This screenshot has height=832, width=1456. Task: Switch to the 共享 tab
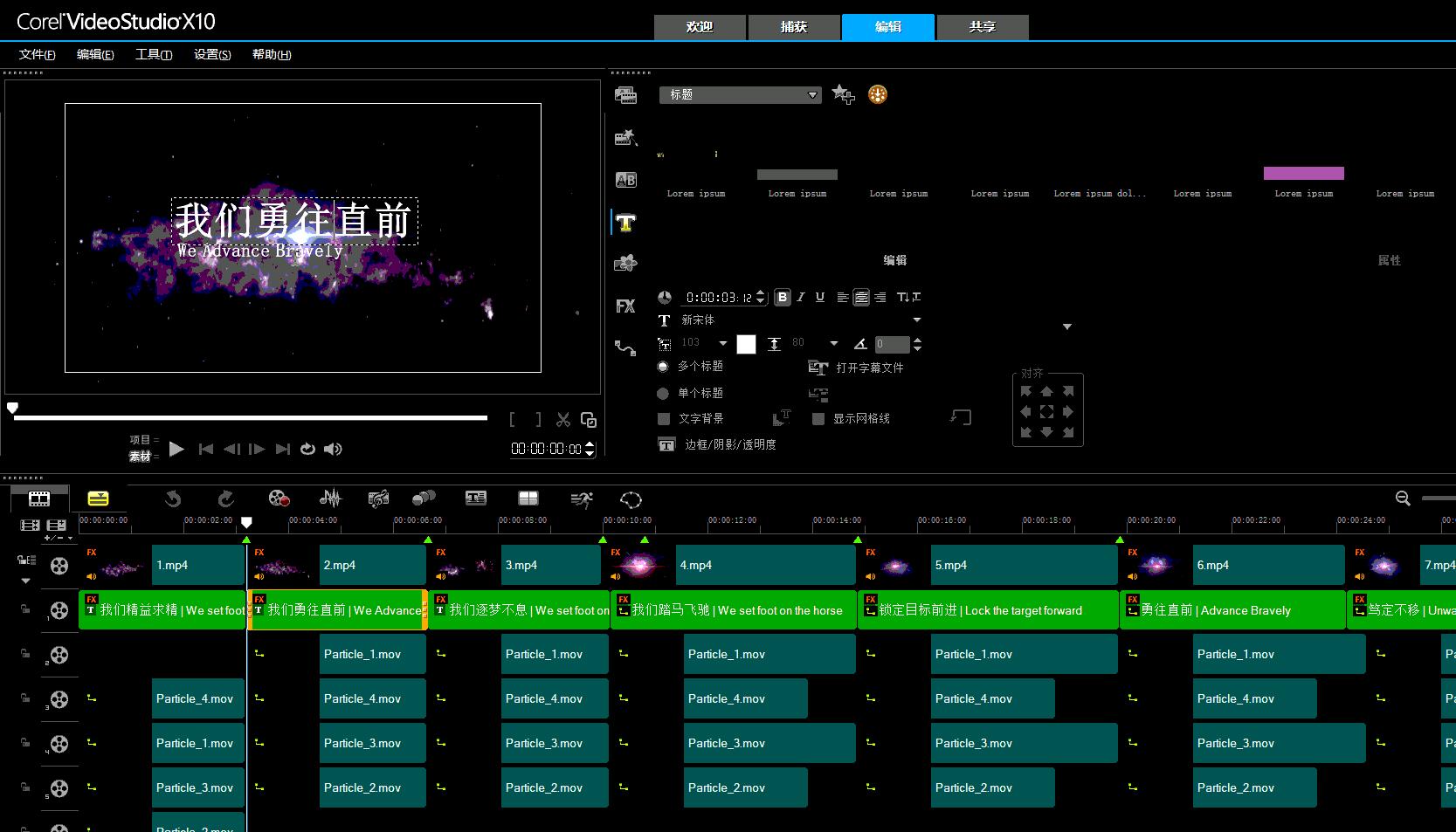tap(983, 27)
